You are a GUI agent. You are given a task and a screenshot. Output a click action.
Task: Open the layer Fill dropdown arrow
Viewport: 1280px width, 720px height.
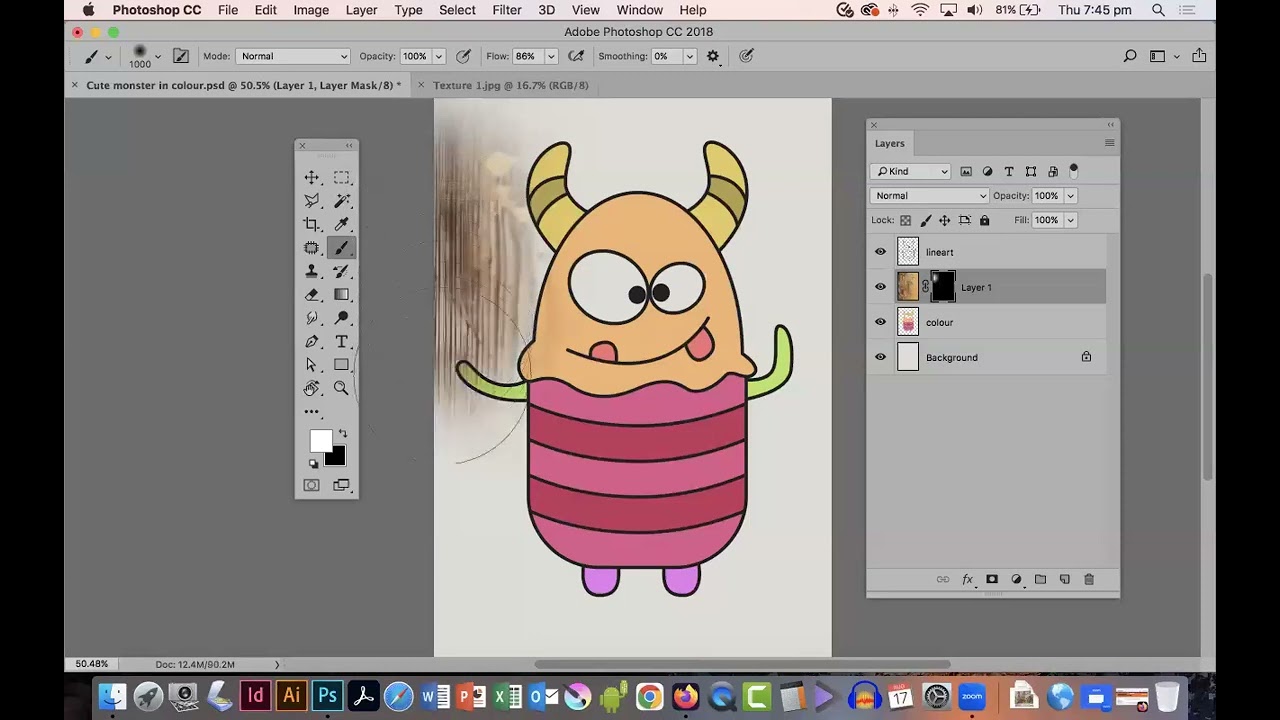point(1070,220)
